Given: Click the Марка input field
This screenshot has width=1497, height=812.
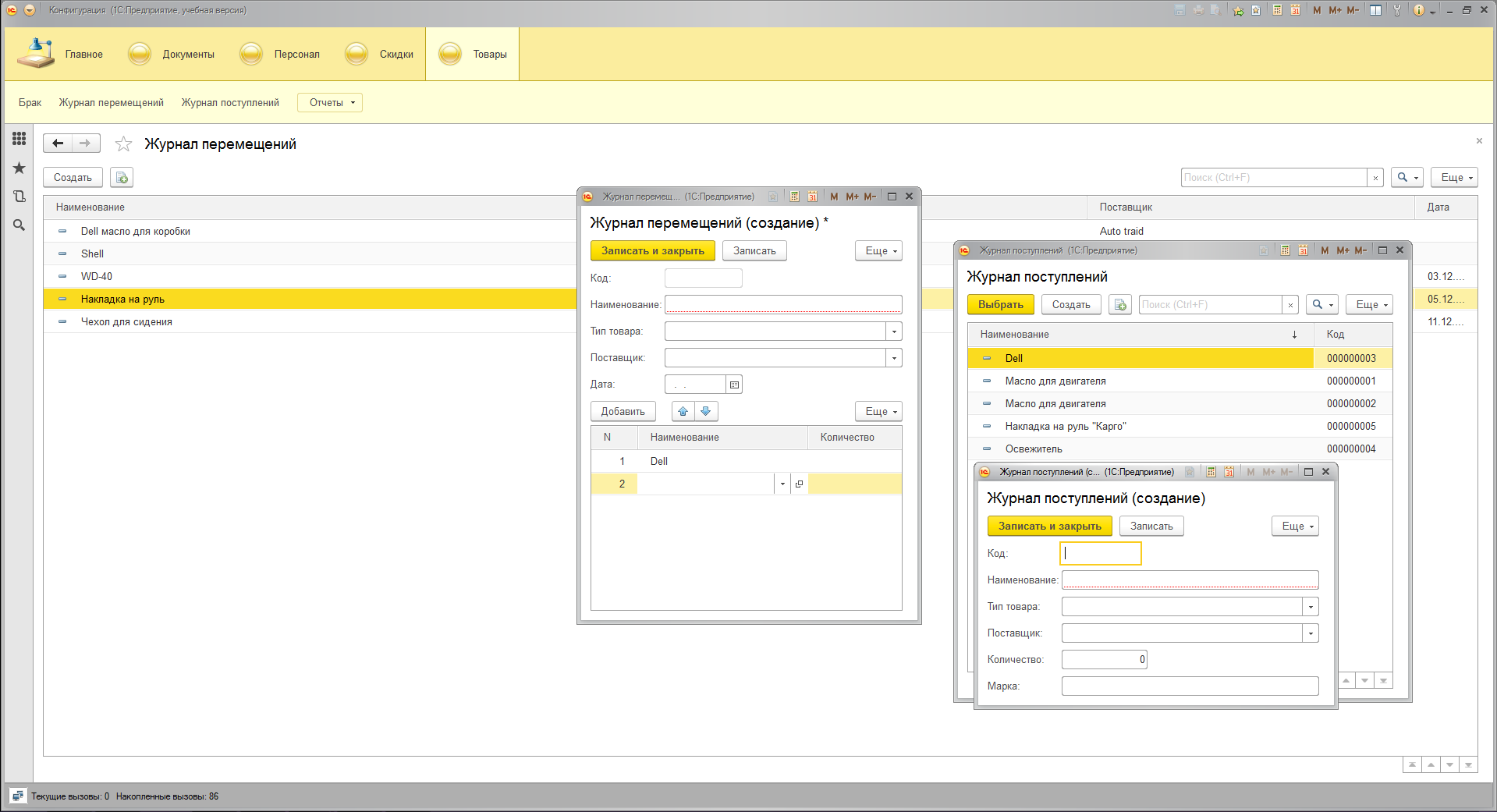Looking at the screenshot, I should 1190,686.
